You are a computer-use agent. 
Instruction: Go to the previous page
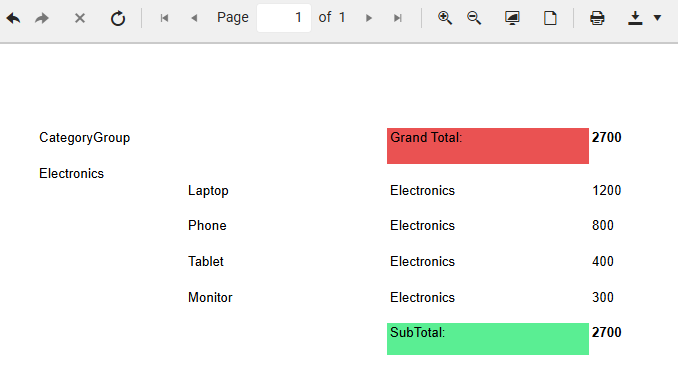tap(194, 18)
